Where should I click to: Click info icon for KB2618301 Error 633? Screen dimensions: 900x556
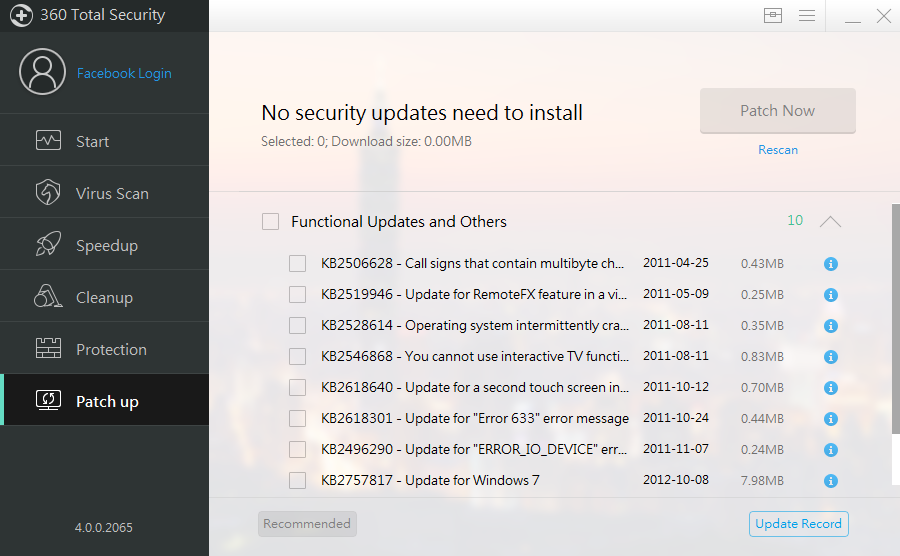coord(830,419)
